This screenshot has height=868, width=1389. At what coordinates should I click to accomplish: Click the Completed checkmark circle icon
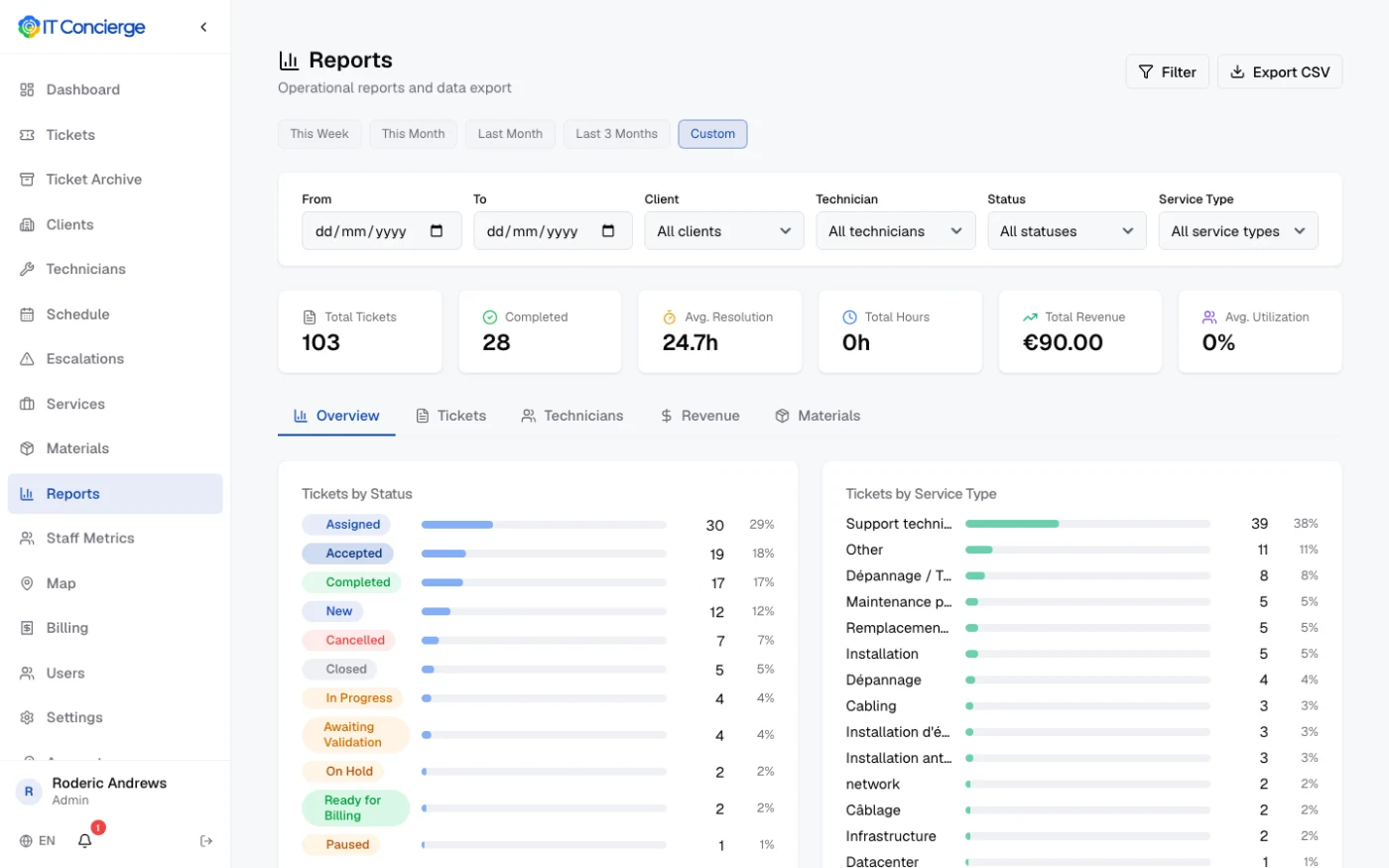coord(489,317)
